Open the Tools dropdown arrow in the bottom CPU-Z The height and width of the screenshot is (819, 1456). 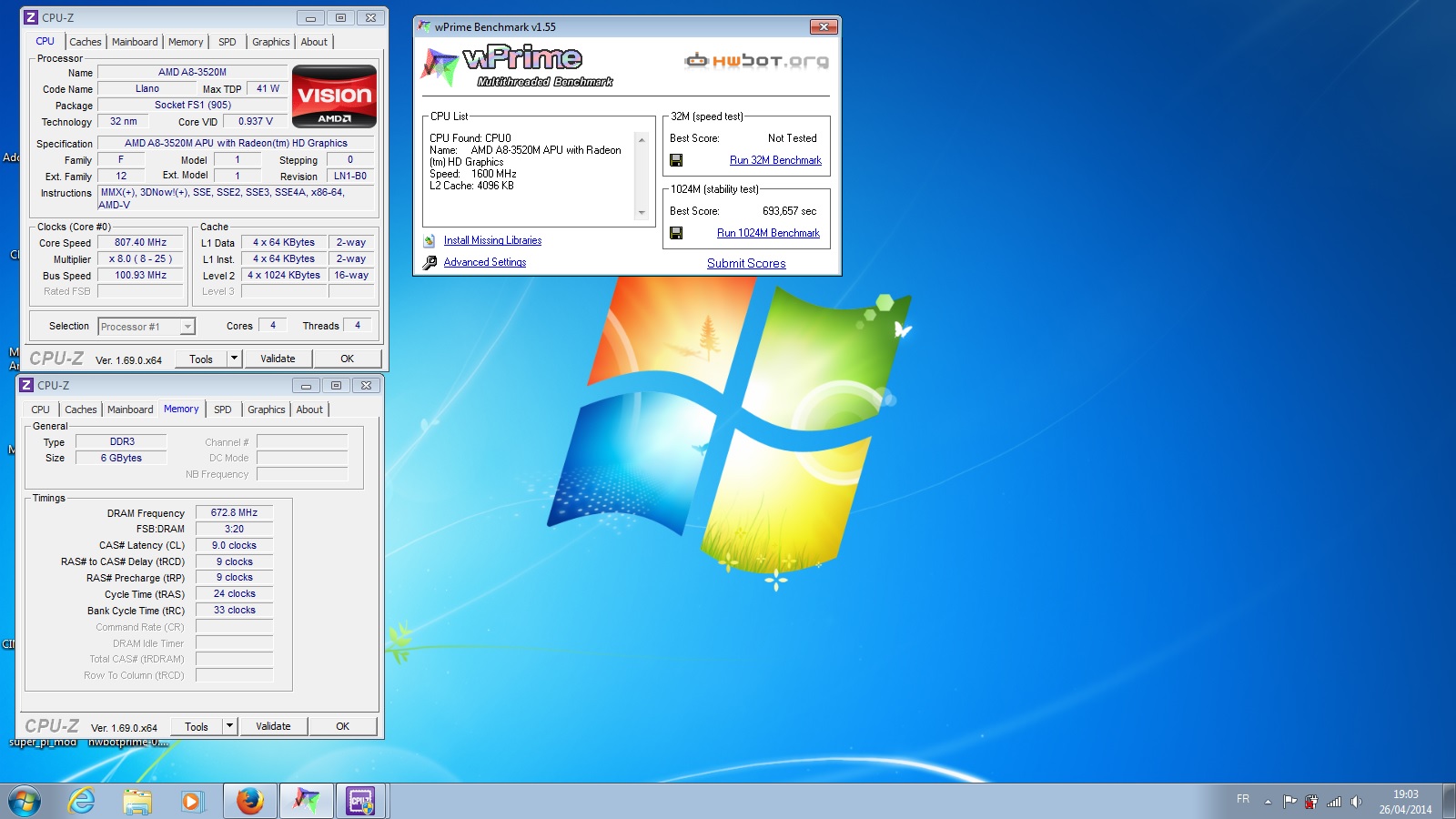tap(229, 726)
